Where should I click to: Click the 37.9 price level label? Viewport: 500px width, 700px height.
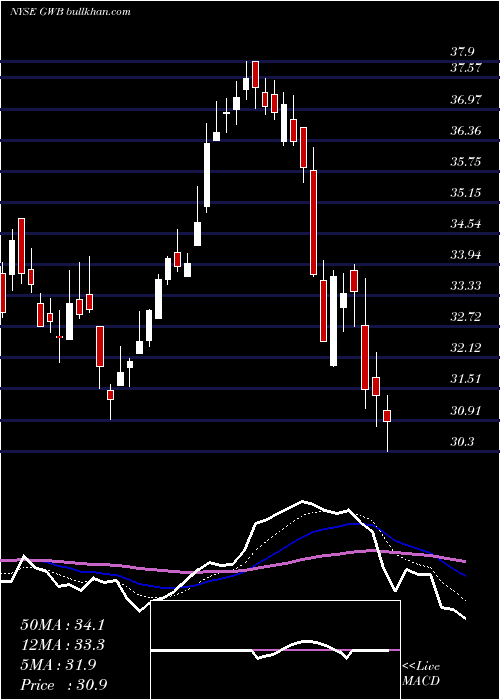point(463,52)
